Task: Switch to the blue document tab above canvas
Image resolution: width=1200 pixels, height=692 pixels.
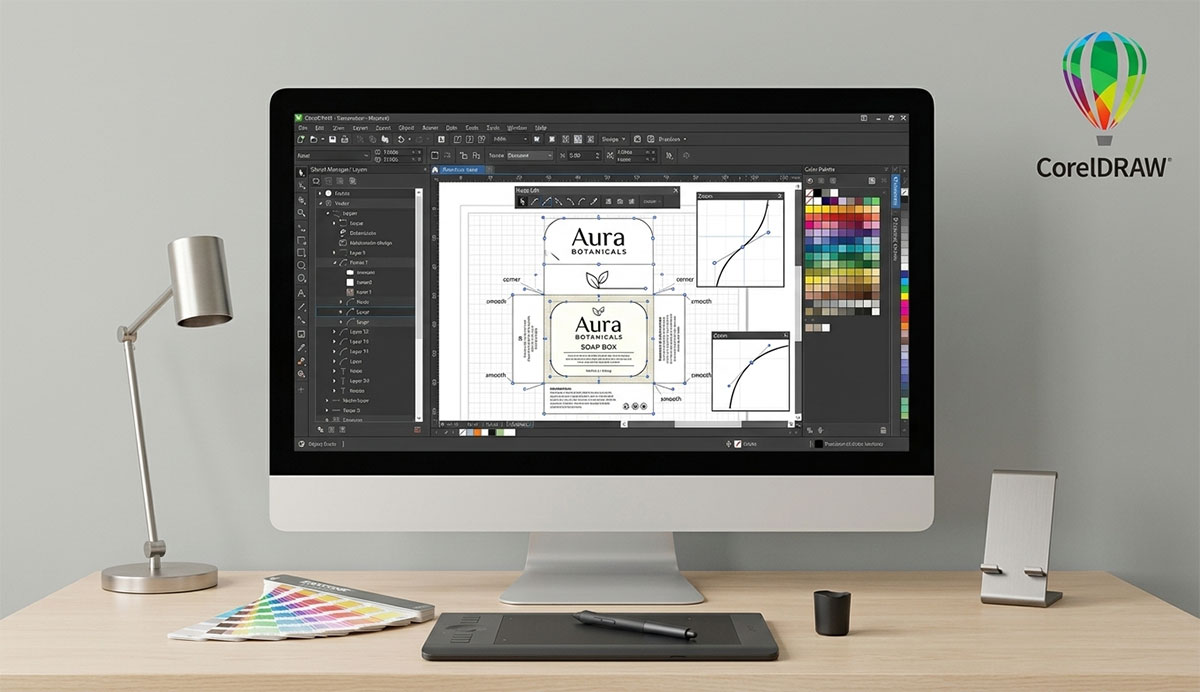Action: 462,170
